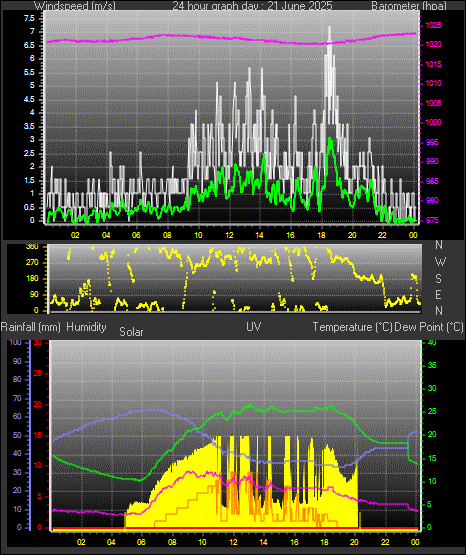This screenshot has width=466, height=555.
Task: Click the green 35 value on temperature axis
Action: (432, 365)
